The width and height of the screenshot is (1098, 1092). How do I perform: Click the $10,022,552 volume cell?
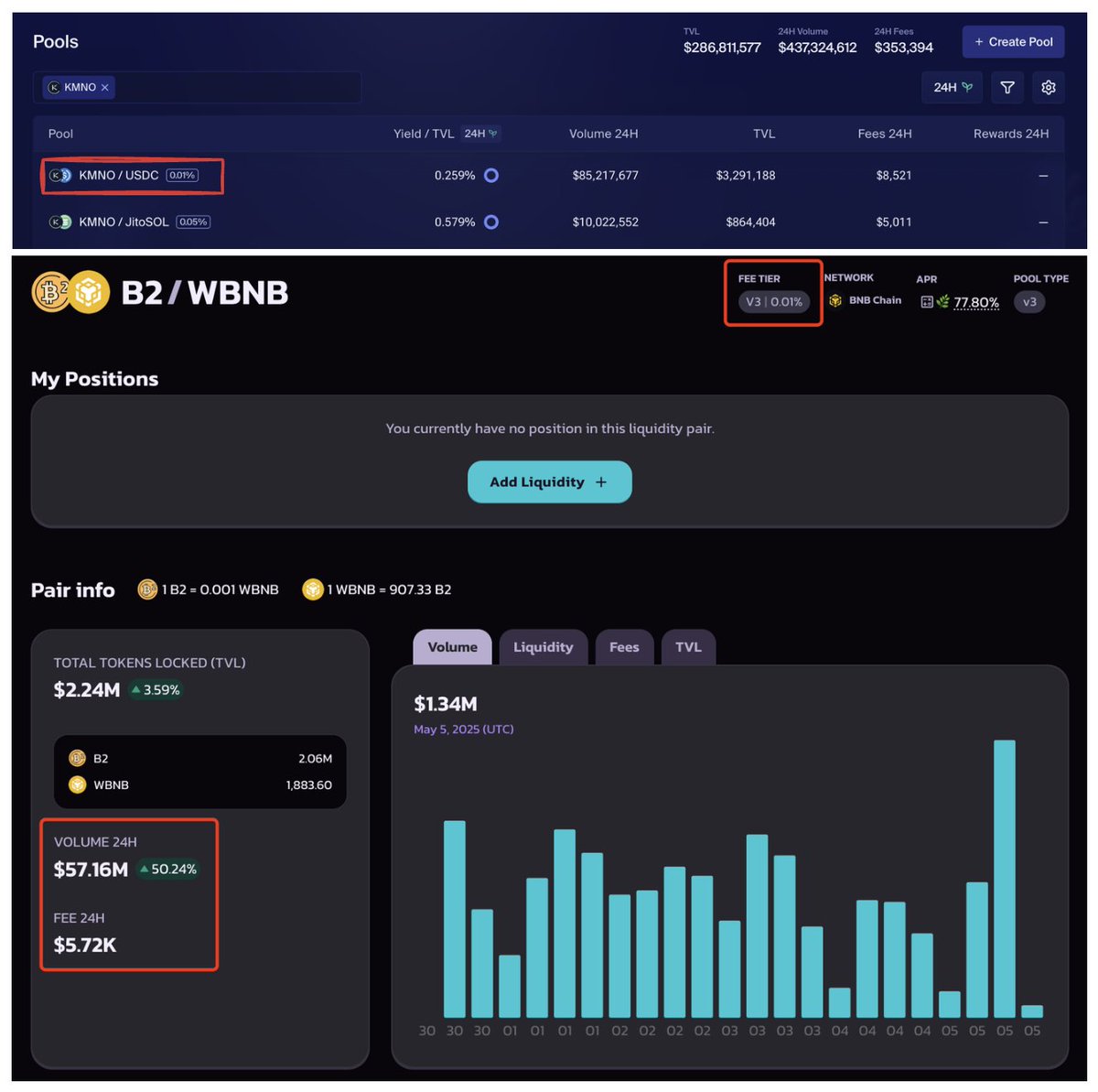click(x=606, y=222)
